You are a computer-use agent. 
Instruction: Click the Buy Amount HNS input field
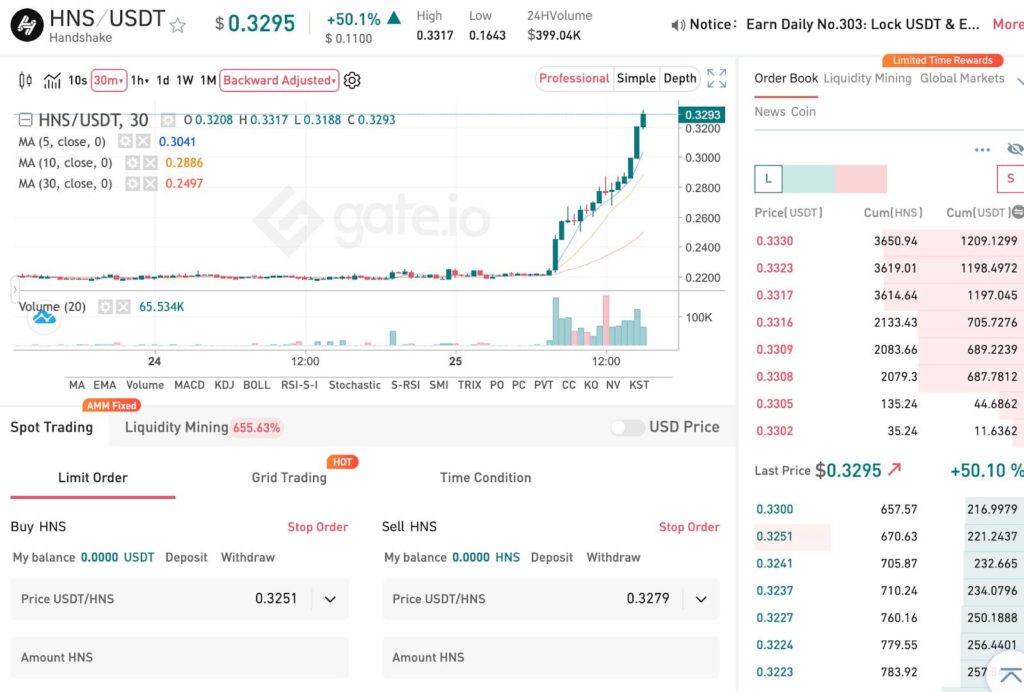(180, 657)
